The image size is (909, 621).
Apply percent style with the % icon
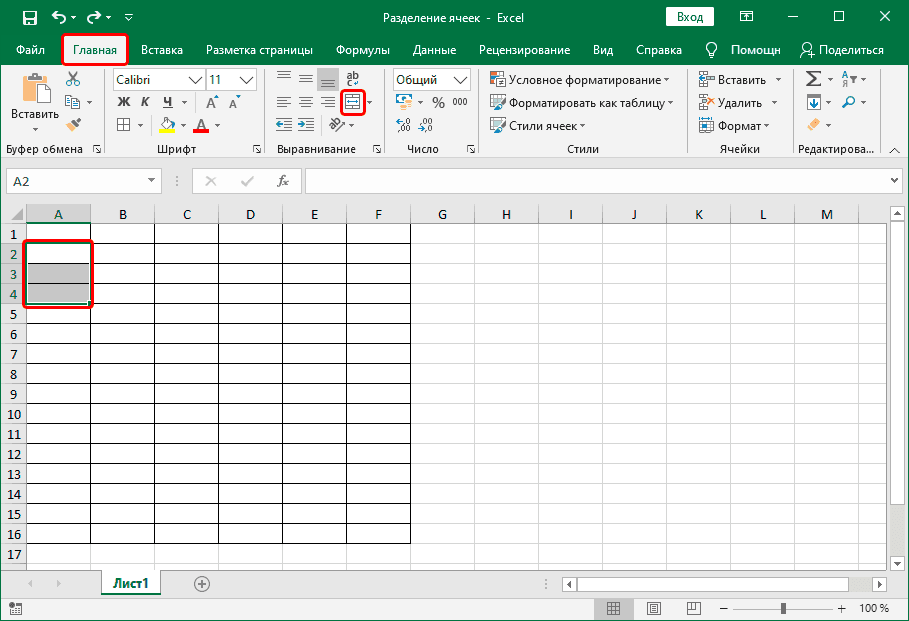click(438, 102)
